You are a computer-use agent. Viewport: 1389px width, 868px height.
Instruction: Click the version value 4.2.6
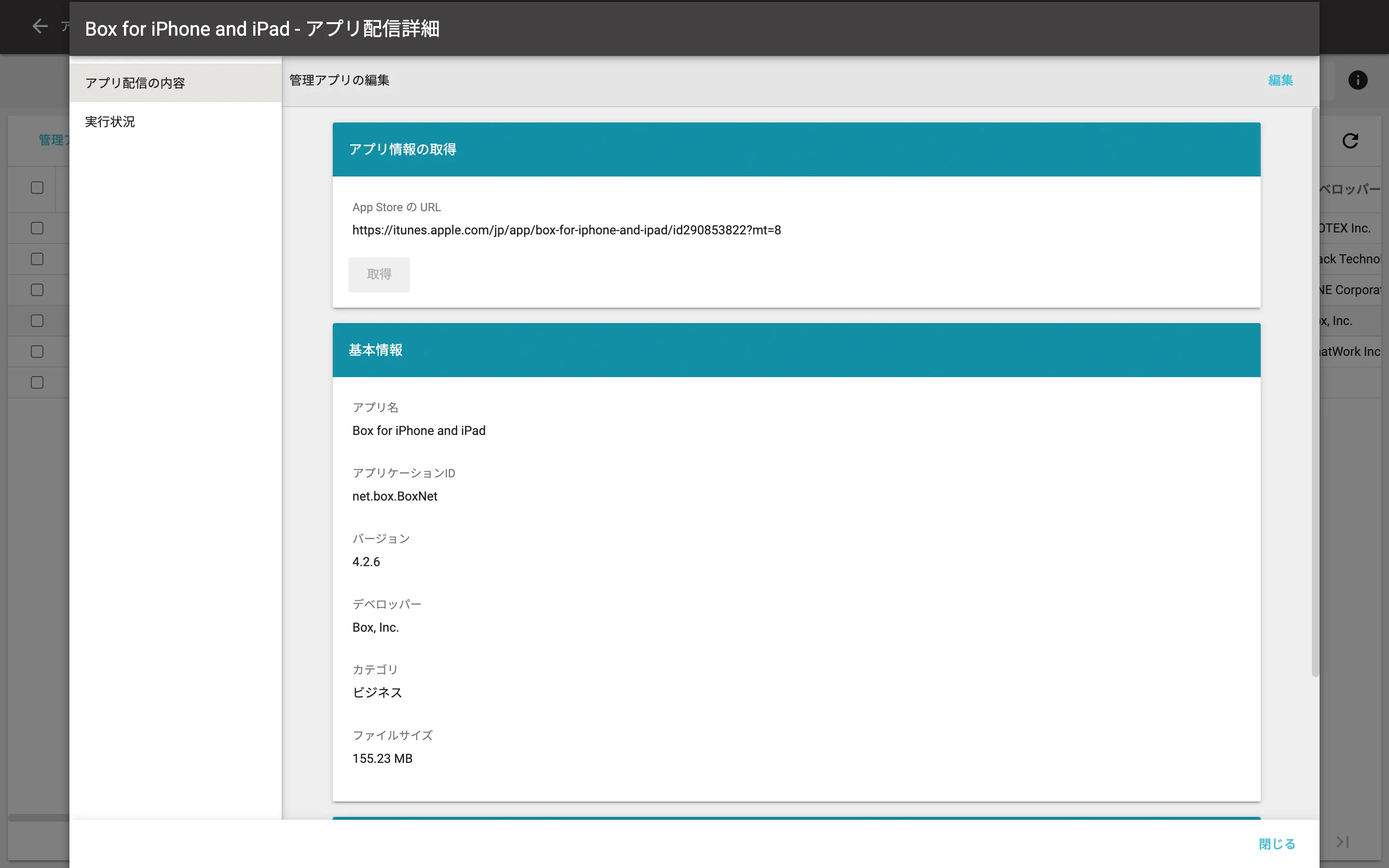click(x=366, y=562)
